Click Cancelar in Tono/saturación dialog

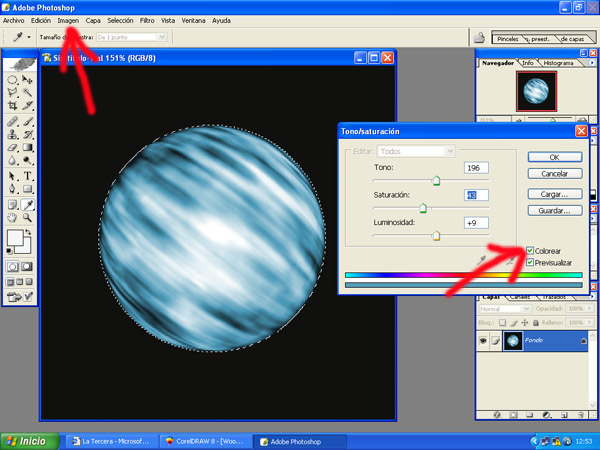coord(555,174)
